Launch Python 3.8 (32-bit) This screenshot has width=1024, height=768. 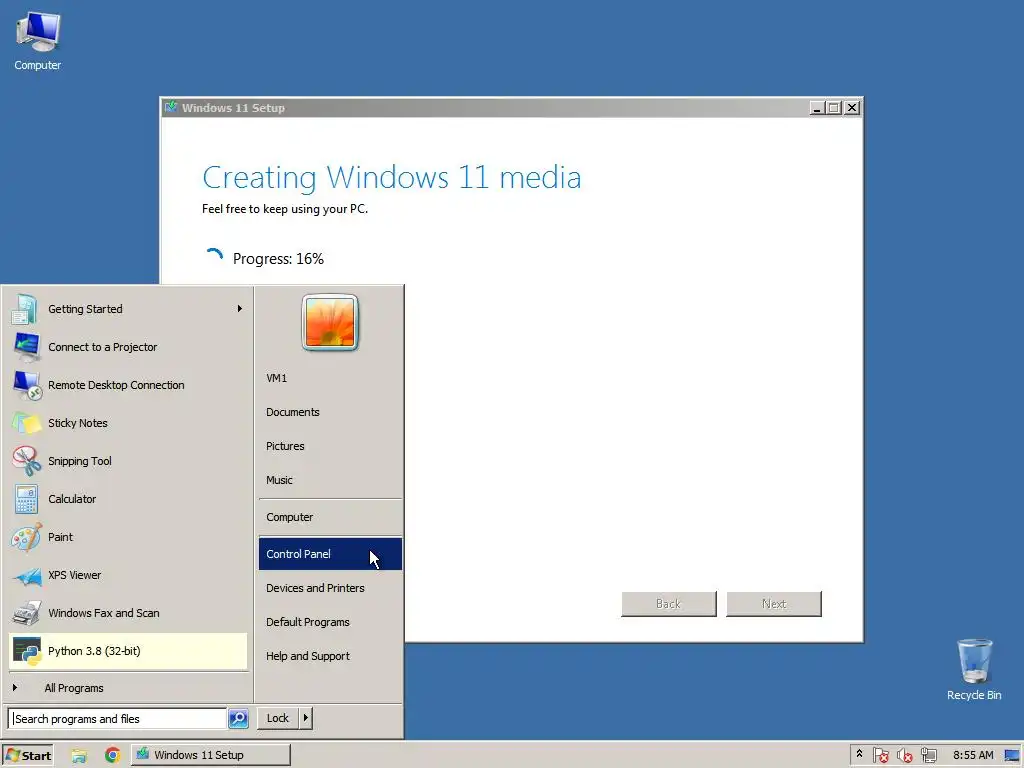[128, 651]
